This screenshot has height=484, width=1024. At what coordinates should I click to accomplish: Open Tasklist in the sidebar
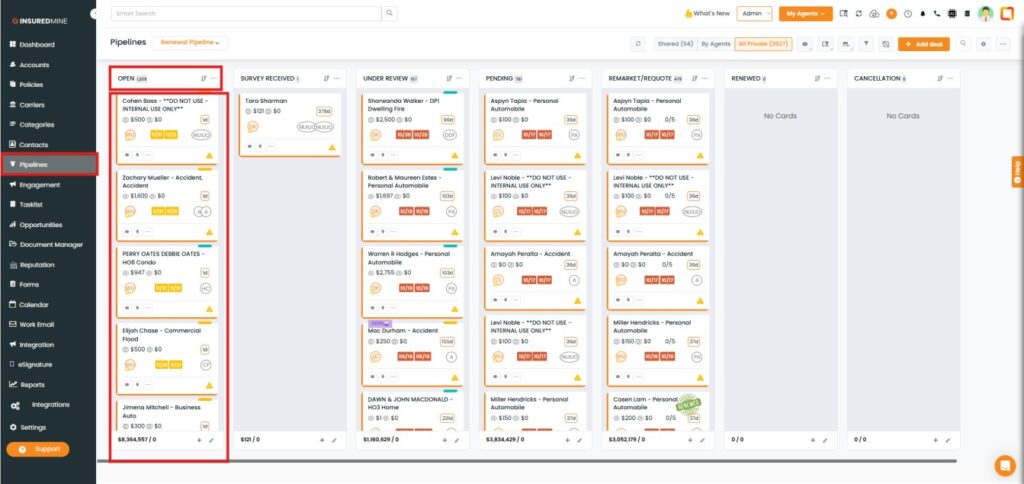pyautogui.click(x=32, y=205)
